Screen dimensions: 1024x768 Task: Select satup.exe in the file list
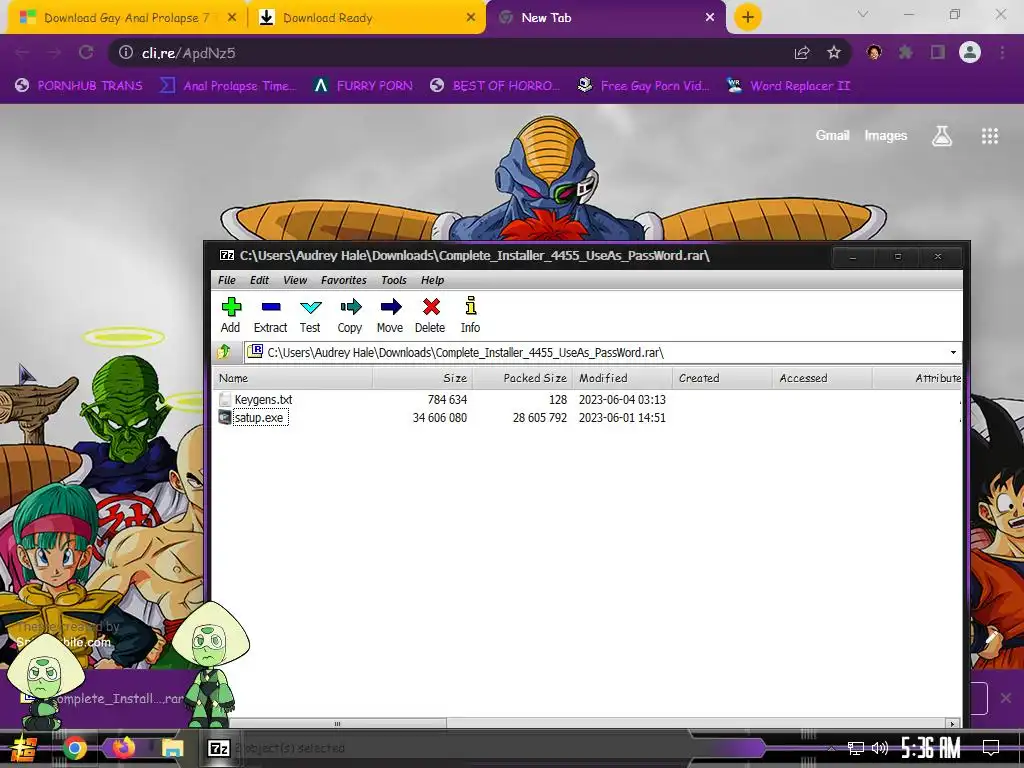coord(261,418)
